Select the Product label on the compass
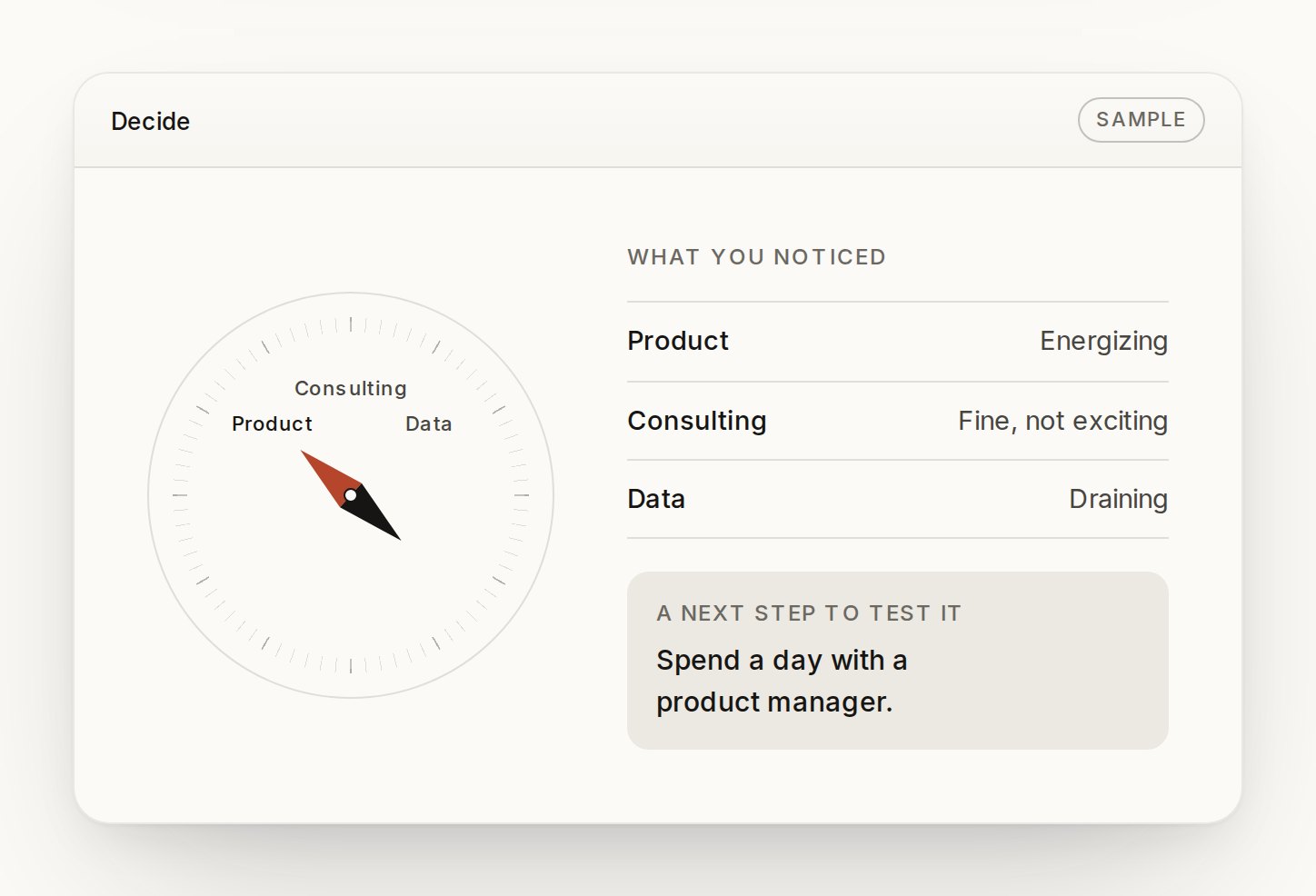 pyautogui.click(x=272, y=423)
